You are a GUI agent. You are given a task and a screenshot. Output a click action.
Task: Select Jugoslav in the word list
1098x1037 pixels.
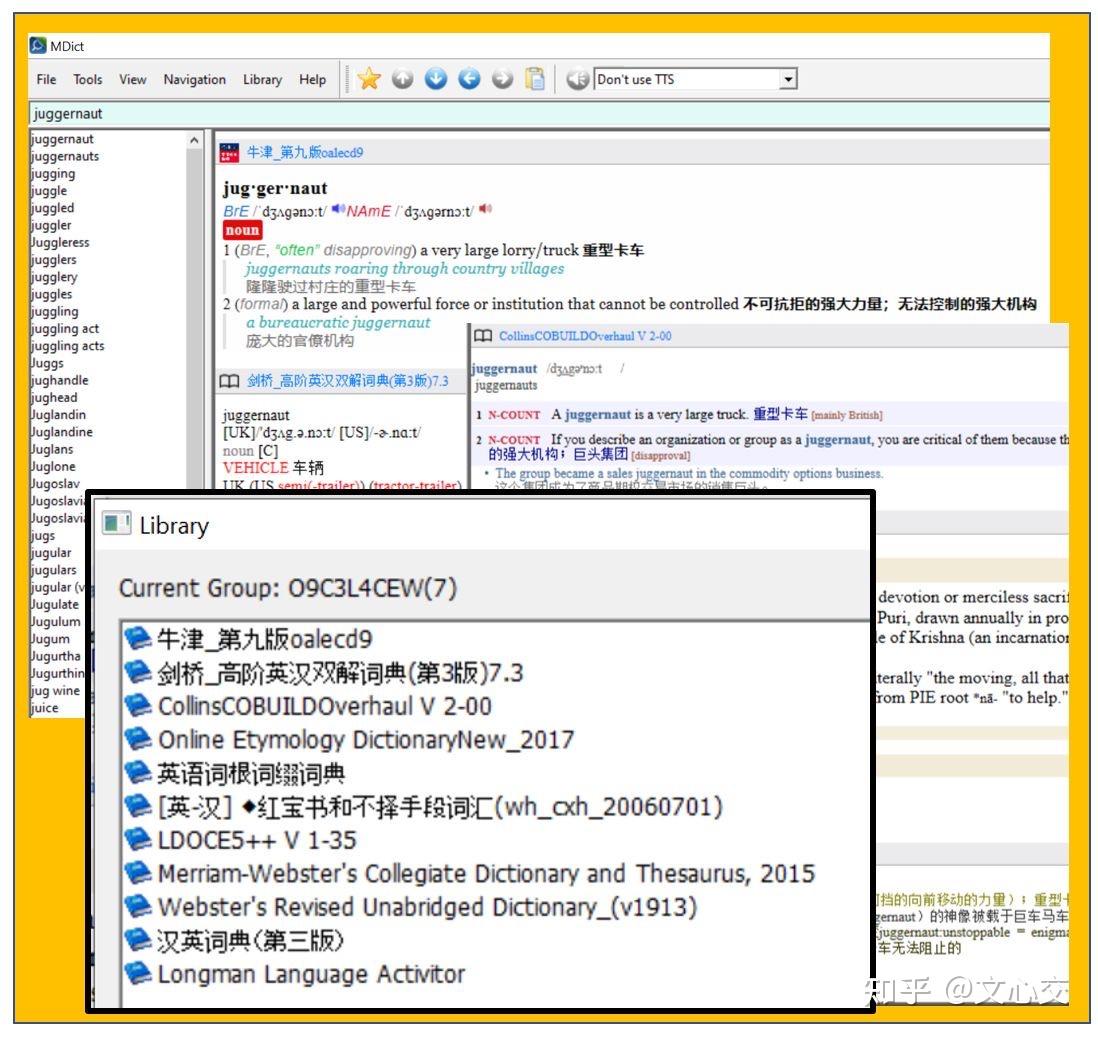point(55,484)
